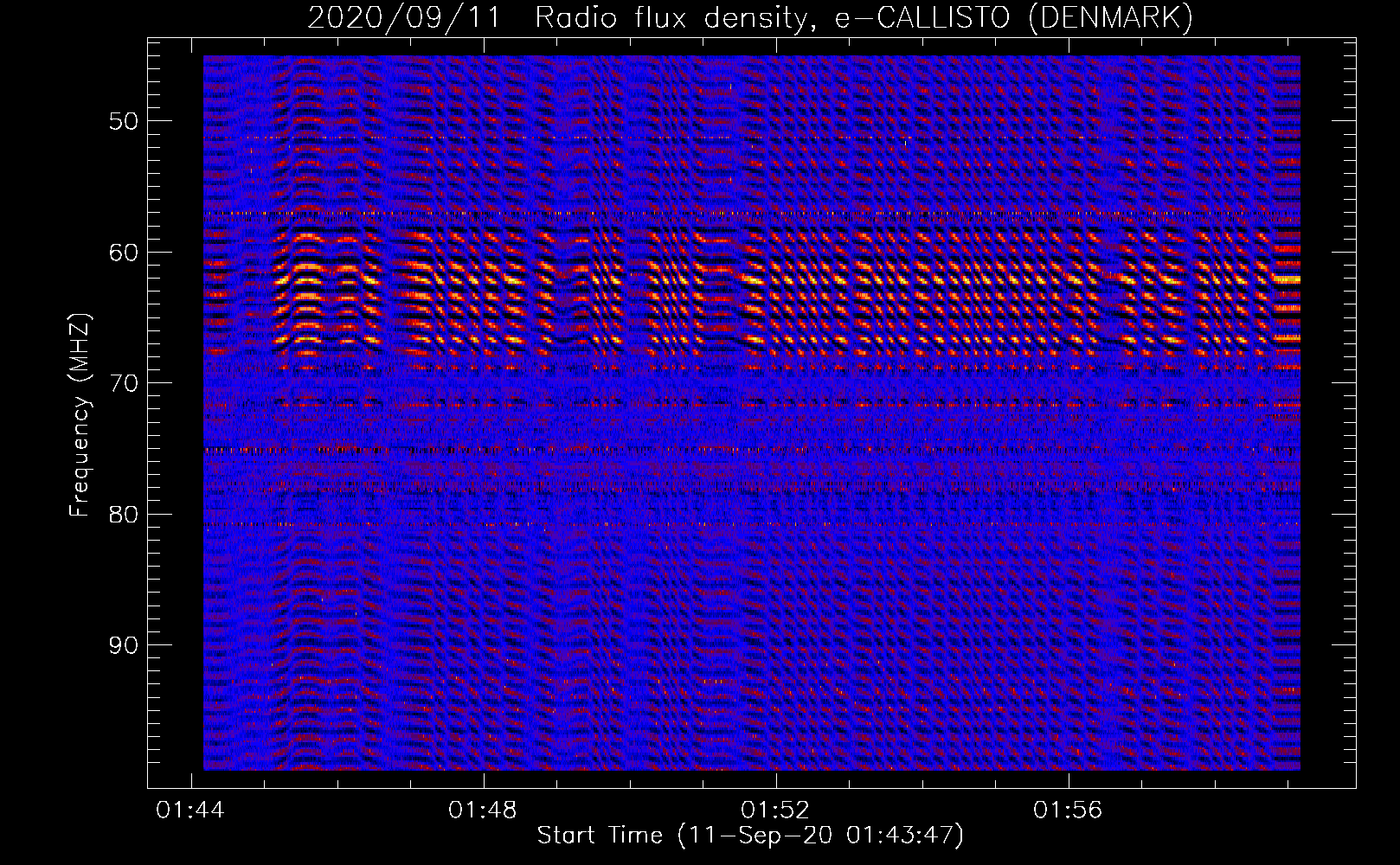Click the time tick label "01:44"

tap(189, 811)
